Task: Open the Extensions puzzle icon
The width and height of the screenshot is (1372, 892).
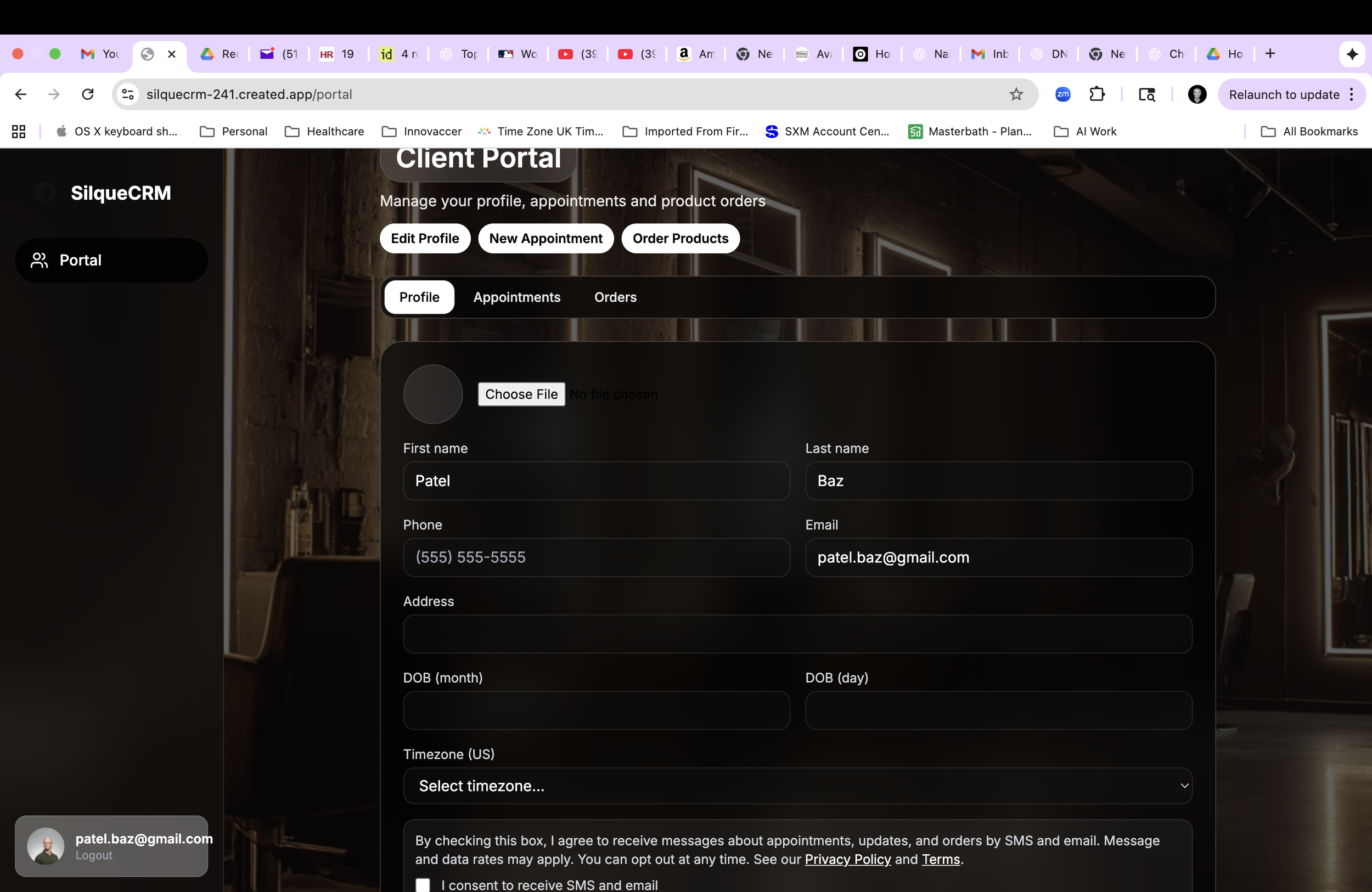Action: tap(1097, 94)
